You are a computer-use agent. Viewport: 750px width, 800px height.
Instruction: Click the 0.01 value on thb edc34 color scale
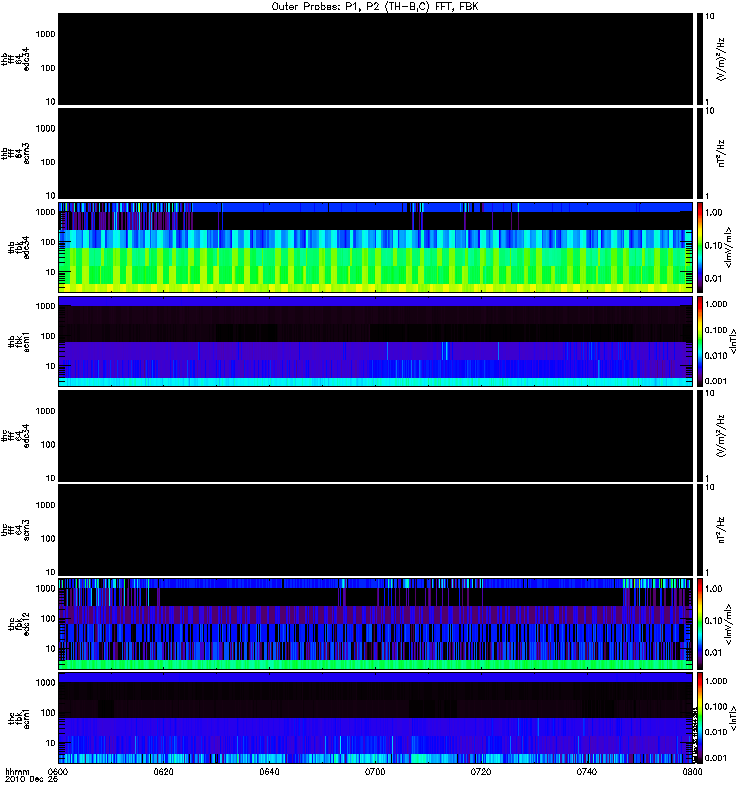coord(713,279)
